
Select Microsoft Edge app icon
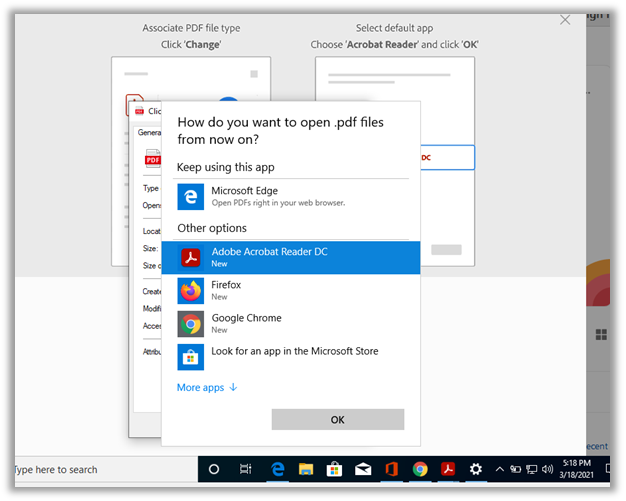click(x=190, y=197)
